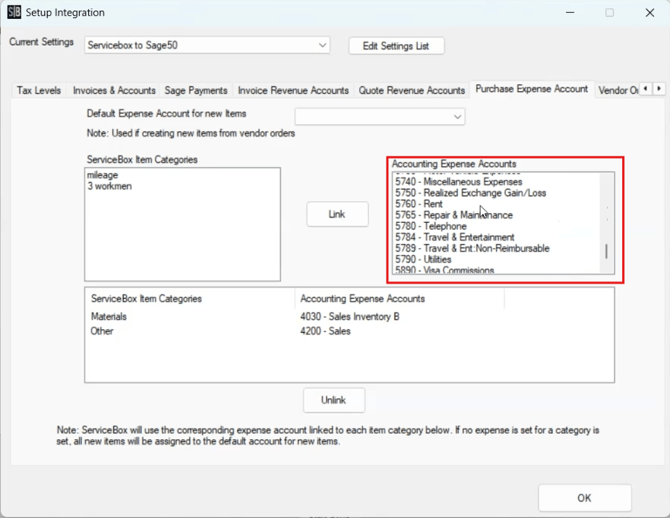The image size is (670, 518).
Task: Click 4030 - Sales Inventory B cell
Action: [x=350, y=317]
